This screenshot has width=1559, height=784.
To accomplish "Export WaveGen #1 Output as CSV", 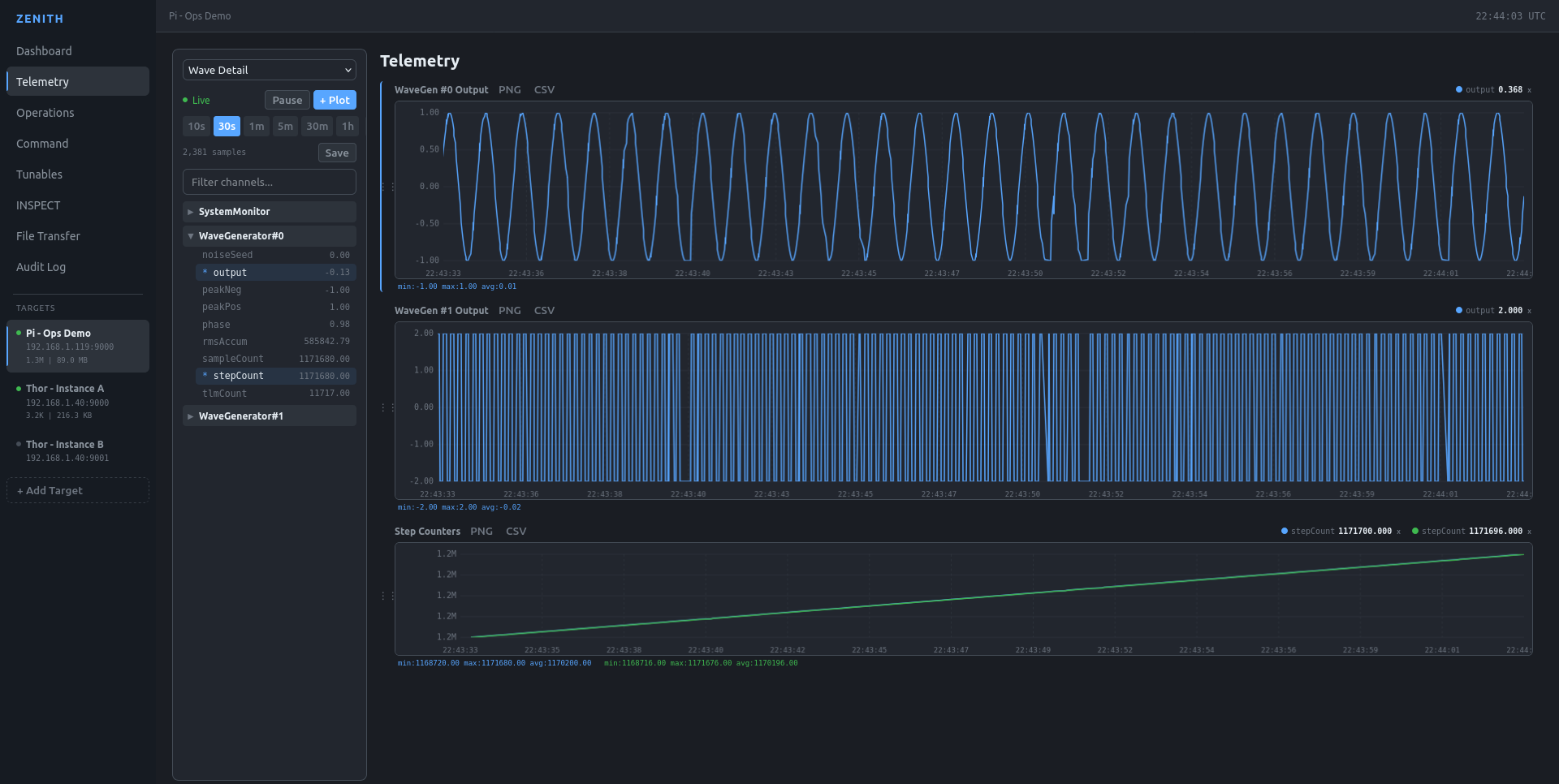I will click(x=544, y=310).
